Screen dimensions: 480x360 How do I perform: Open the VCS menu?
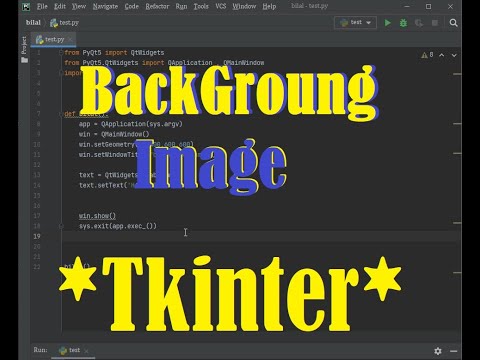221,6
